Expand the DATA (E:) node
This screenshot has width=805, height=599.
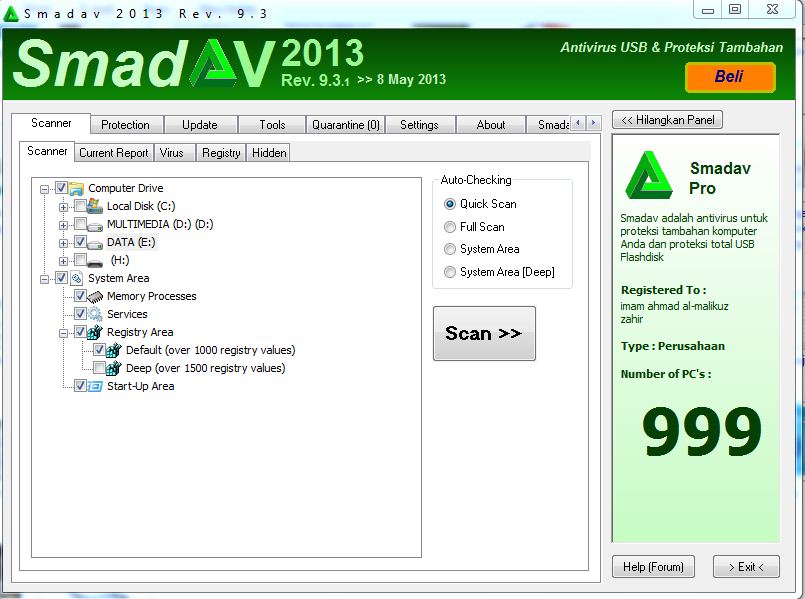[64, 243]
